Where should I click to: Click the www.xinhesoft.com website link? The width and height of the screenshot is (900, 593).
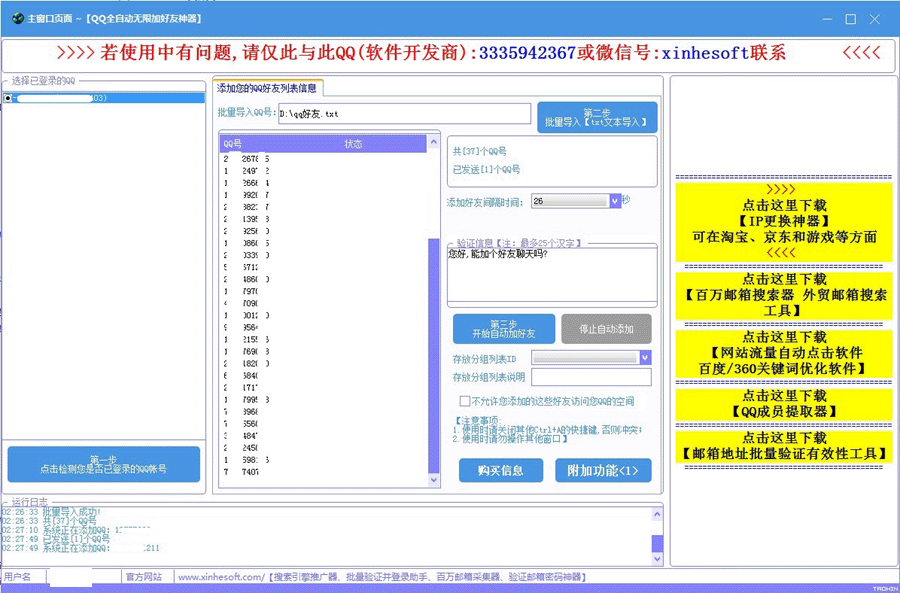(221, 577)
